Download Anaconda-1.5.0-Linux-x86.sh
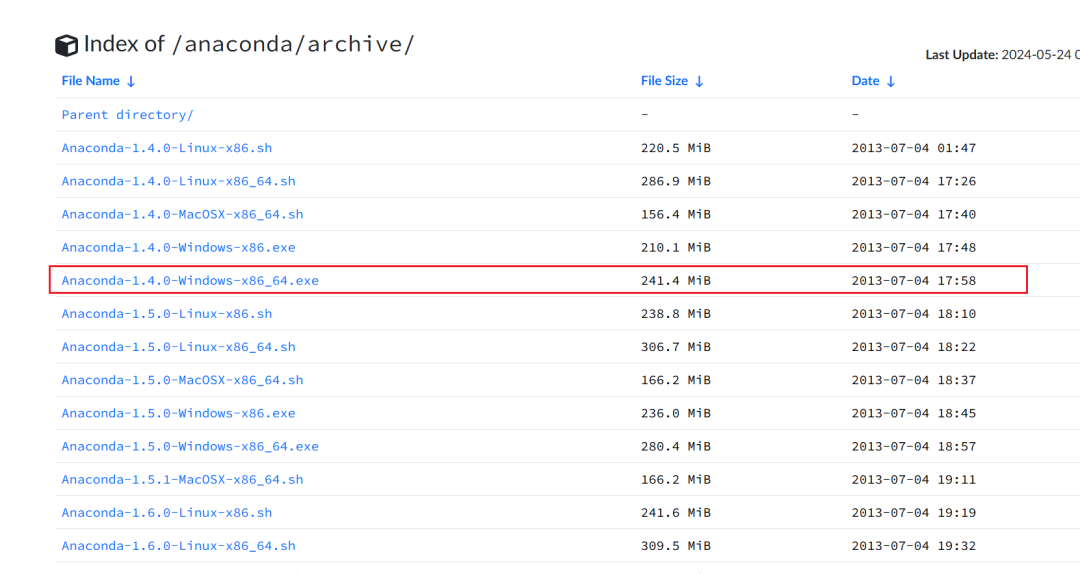 point(167,314)
